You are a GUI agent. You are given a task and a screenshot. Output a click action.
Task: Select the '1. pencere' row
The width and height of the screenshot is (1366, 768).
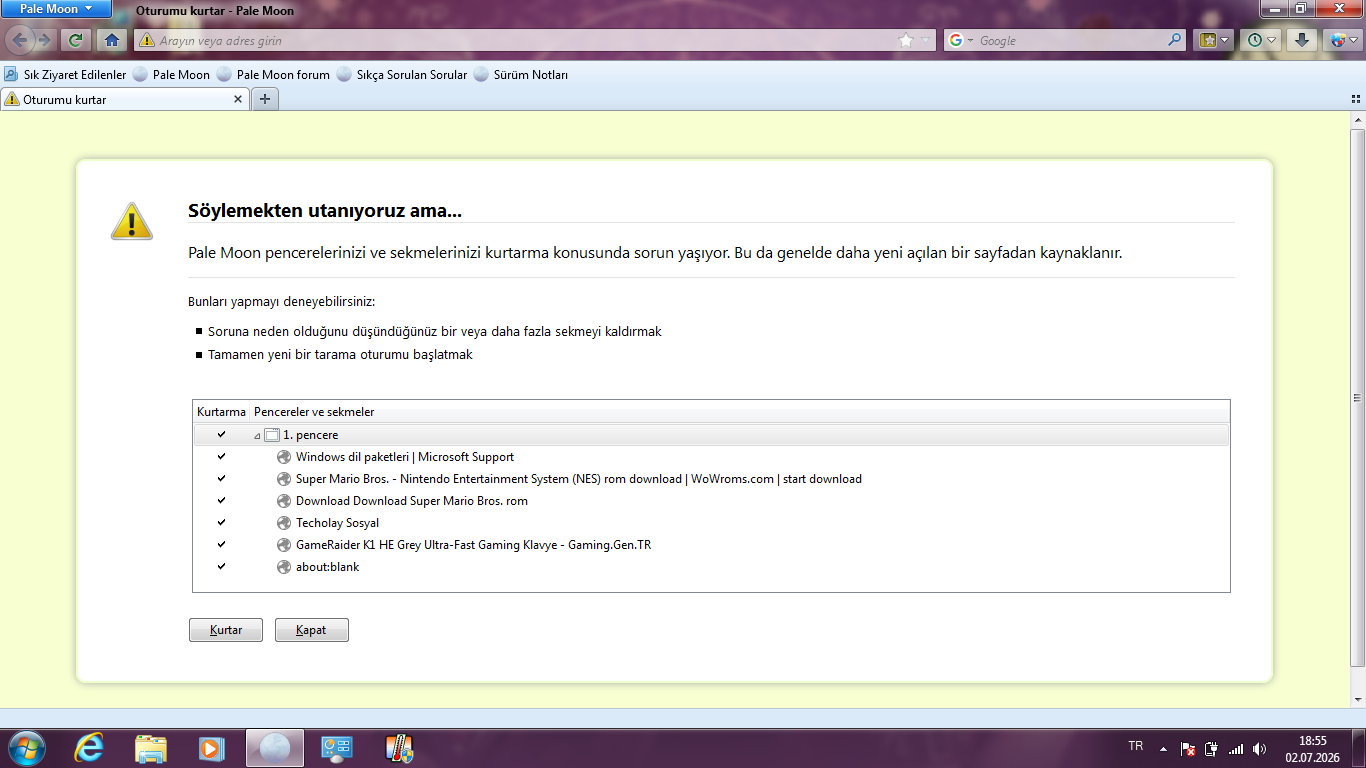coord(711,435)
